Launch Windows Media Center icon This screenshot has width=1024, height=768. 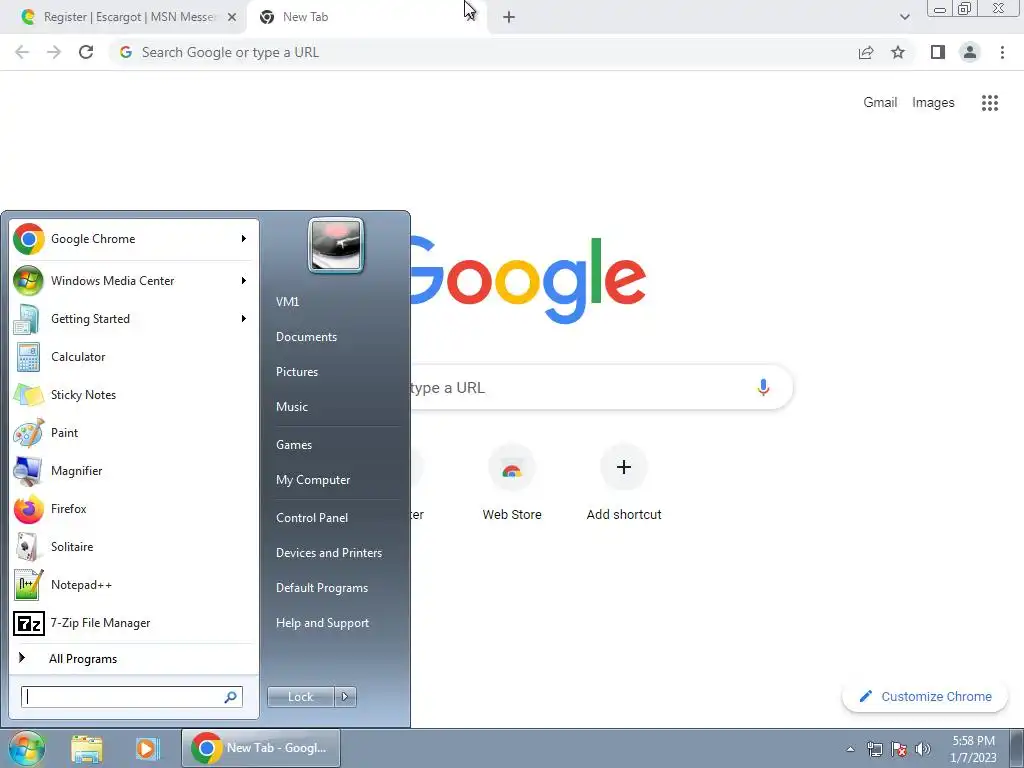[28, 281]
